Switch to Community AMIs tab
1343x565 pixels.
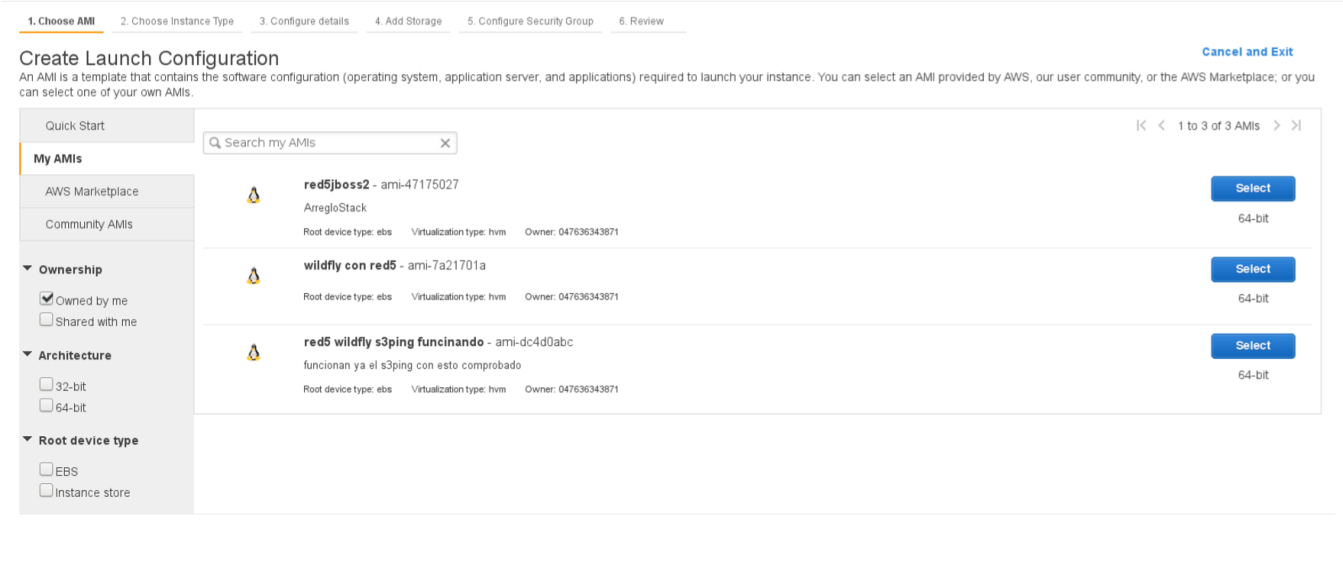pos(106,224)
